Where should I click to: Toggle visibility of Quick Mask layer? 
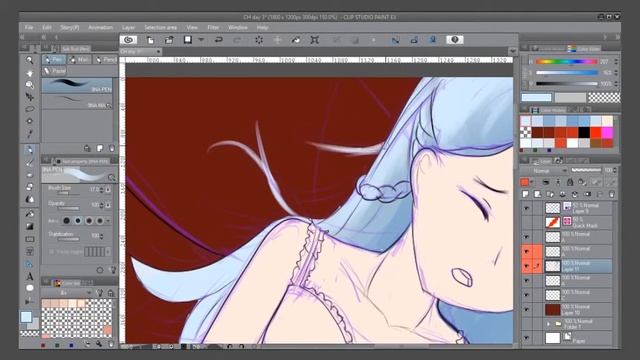pyautogui.click(x=527, y=222)
